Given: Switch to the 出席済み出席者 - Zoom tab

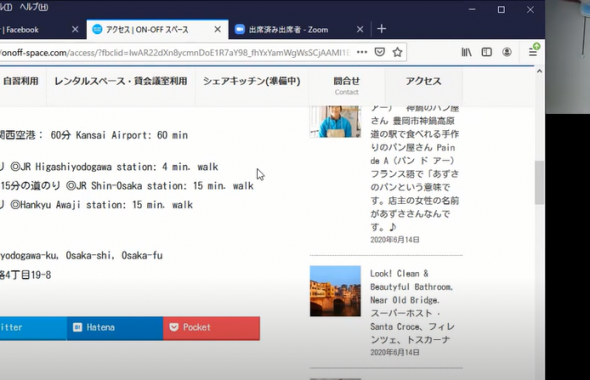Looking at the screenshot, I should coord(299,29).
